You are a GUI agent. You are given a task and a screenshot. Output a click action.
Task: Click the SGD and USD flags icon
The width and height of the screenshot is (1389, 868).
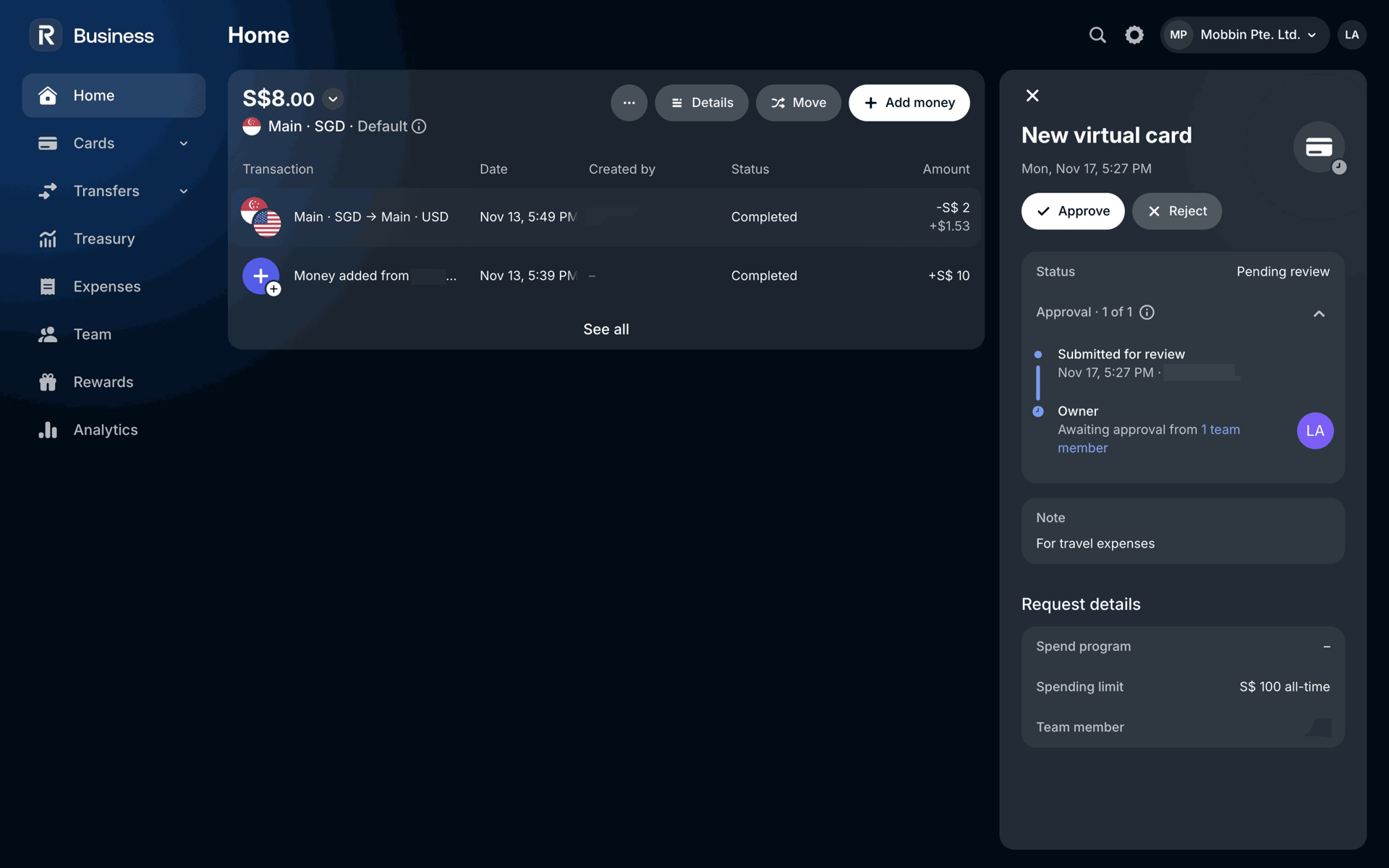point(261,217)
